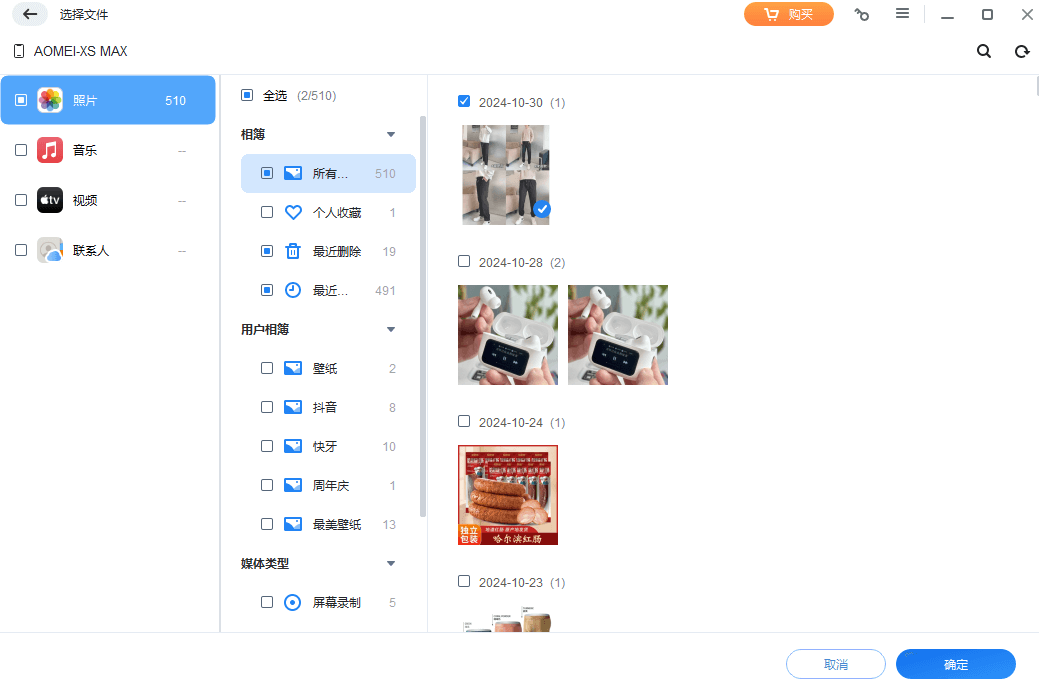Screen dimensions: 1039x688
Task: Refresh the file list
Action: point(1021,51)
